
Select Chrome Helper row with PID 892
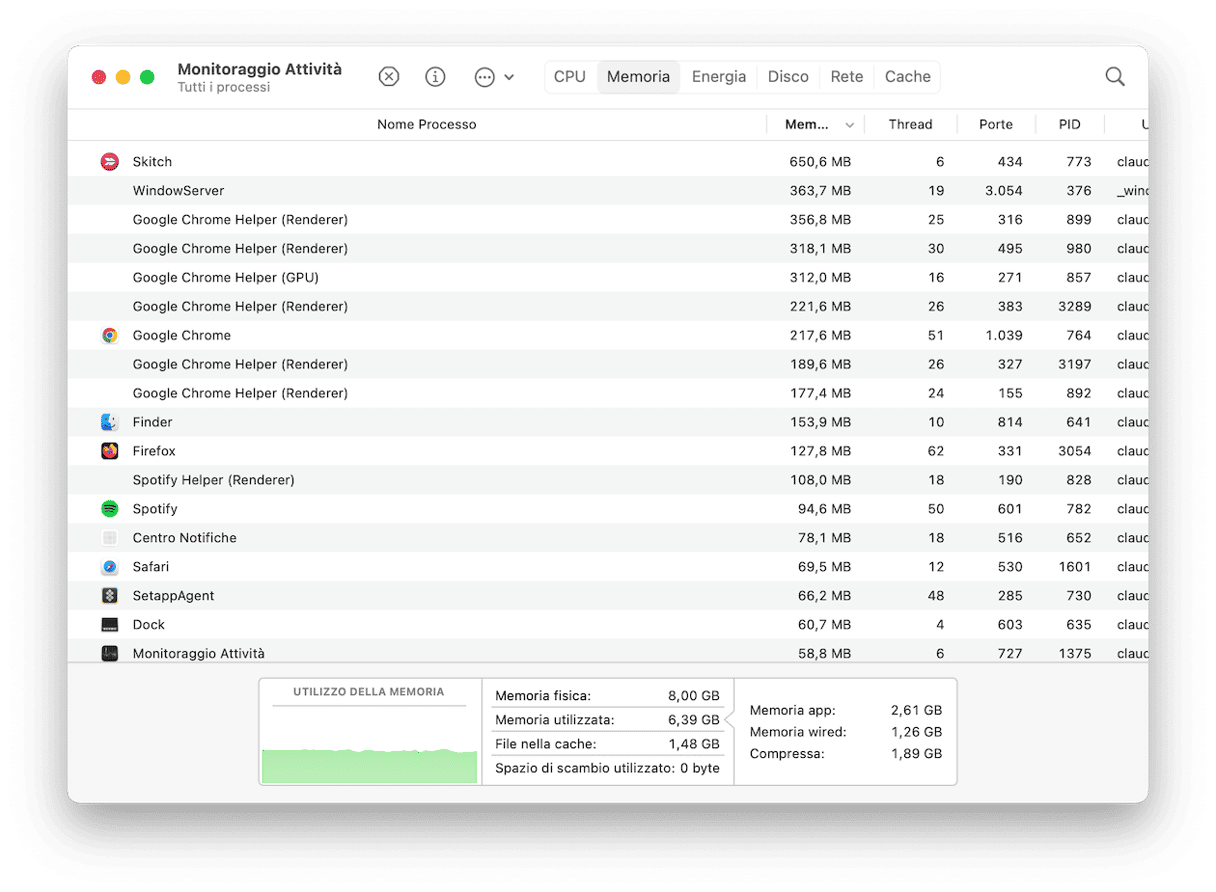pyautogui.click(x=608, y=394)
